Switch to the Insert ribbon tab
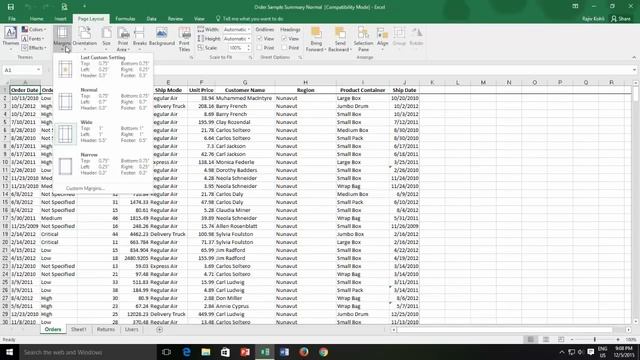This screenshot has width=640, height=360. point(60,19)
